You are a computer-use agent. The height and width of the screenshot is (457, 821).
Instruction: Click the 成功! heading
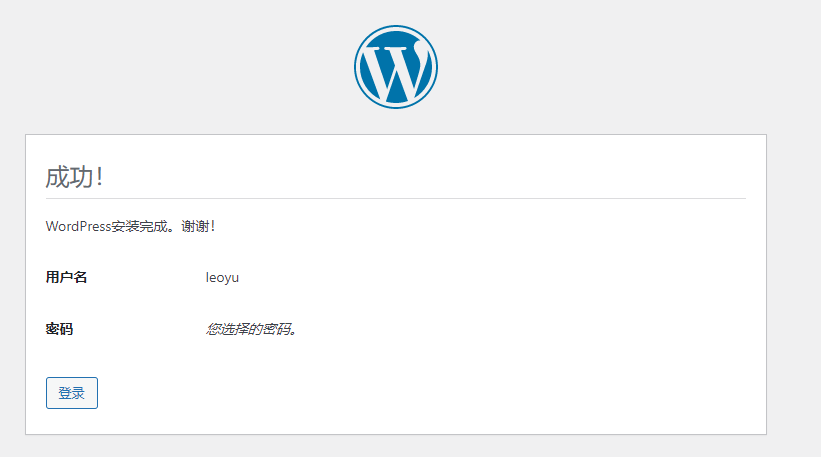pos(74,177)
